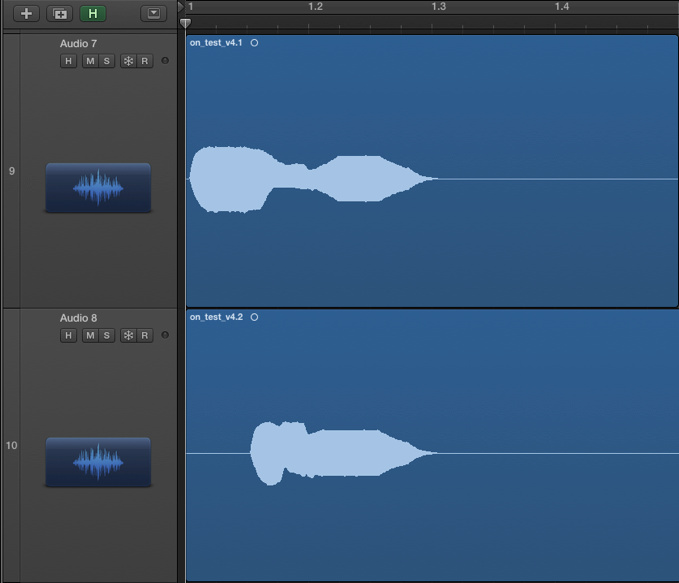Click the on_test_v4.2 region name
Screen dimensions: 679x583
[216, 317]
